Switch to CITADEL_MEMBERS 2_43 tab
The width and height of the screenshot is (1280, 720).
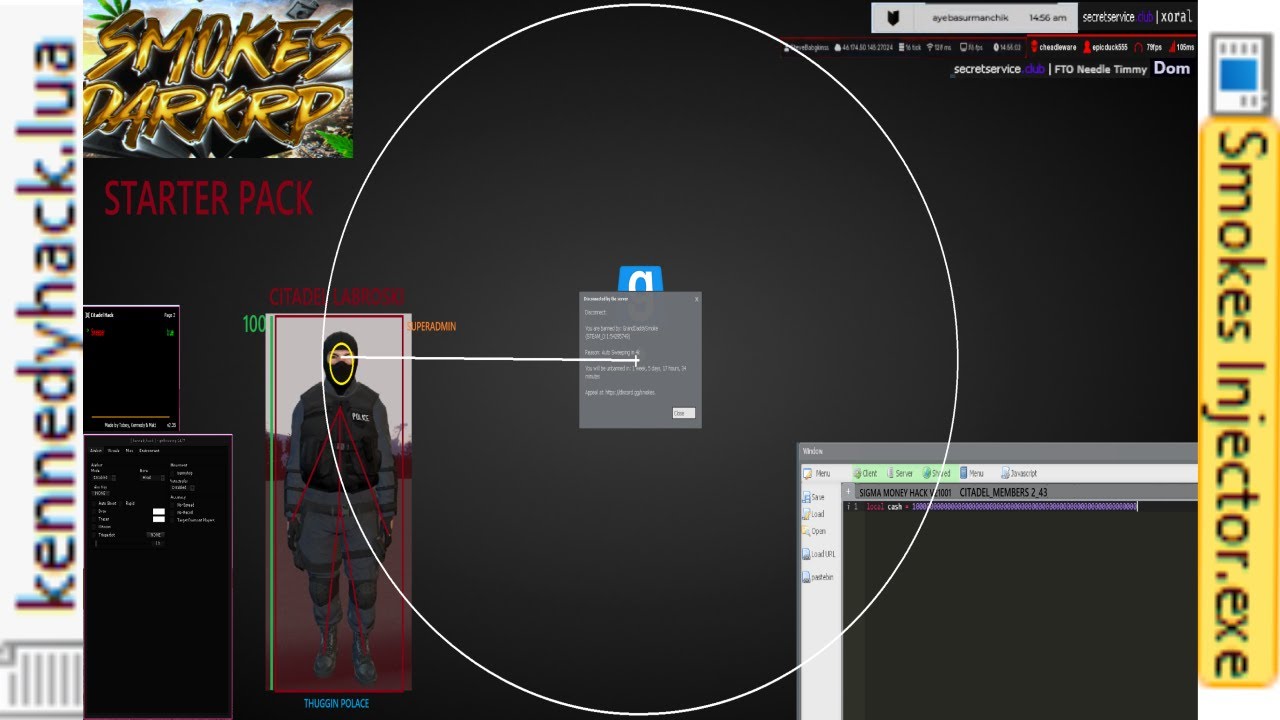pyautogui.click(x=1003, y=493)
